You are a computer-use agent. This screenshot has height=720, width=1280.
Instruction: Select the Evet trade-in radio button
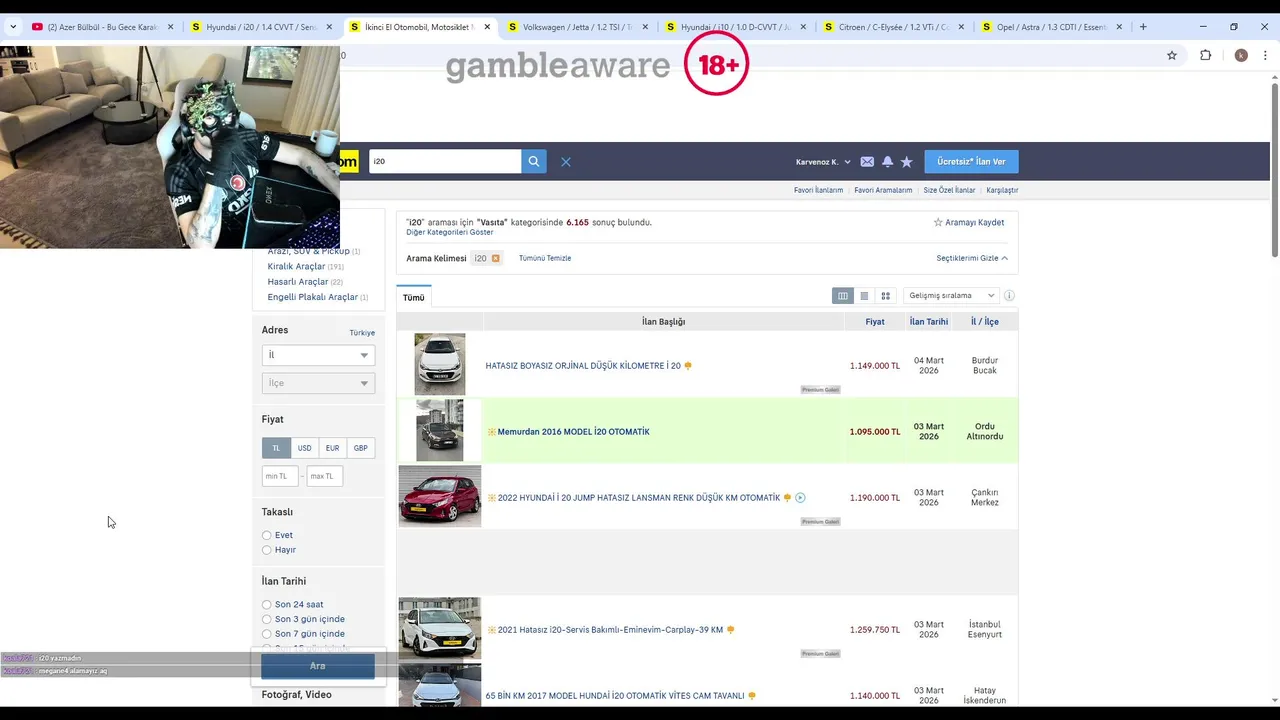(267, 536)
